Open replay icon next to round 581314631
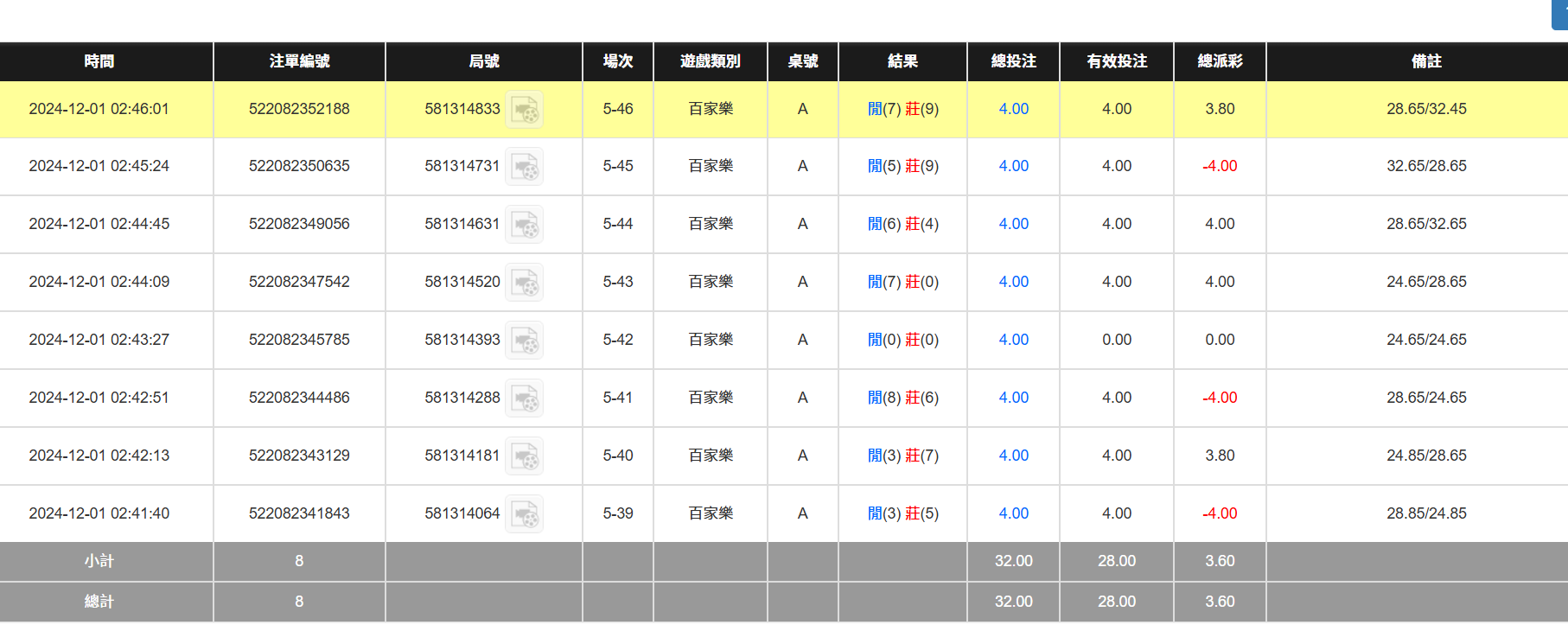Viewport: 1568px width, 631px height. click(524, 225)
